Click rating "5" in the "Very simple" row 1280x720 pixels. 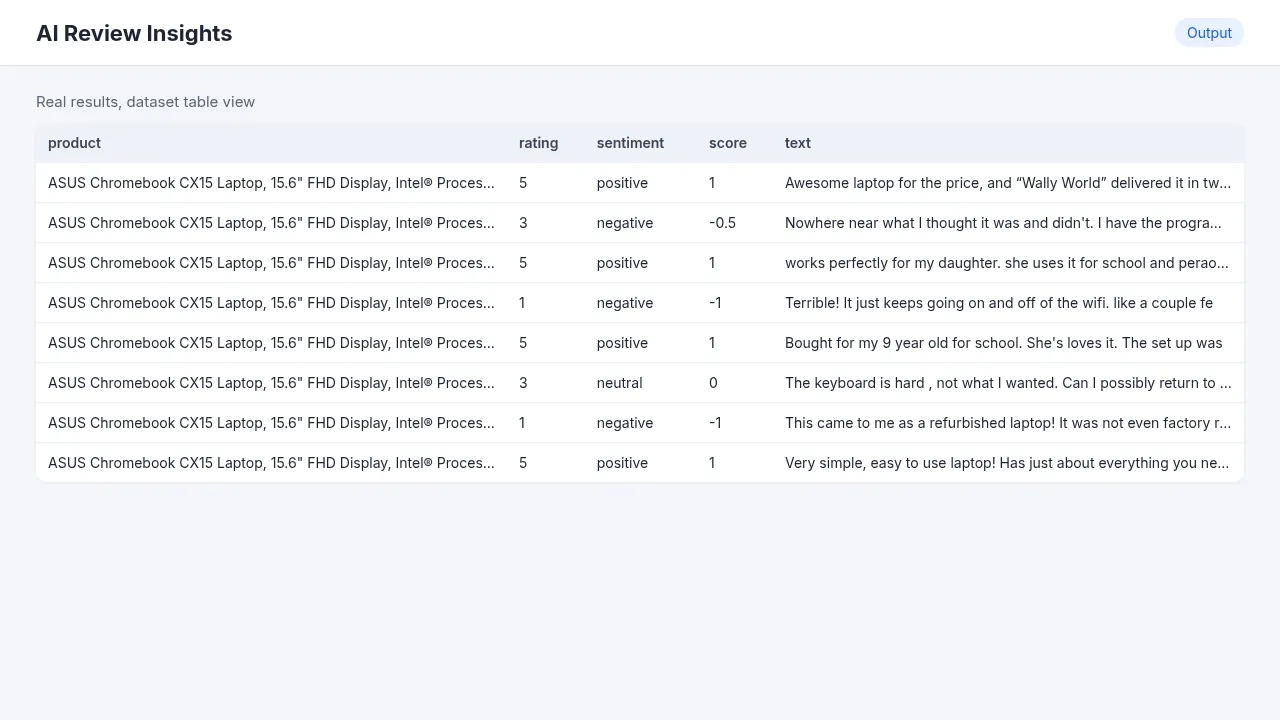click(523, 463)
